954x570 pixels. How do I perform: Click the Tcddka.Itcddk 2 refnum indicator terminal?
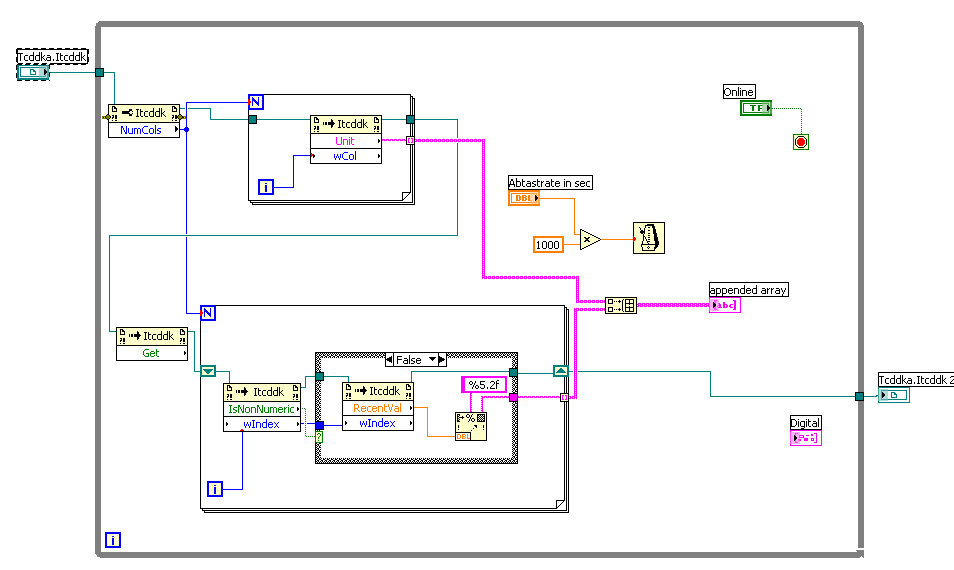click(894, 395)
